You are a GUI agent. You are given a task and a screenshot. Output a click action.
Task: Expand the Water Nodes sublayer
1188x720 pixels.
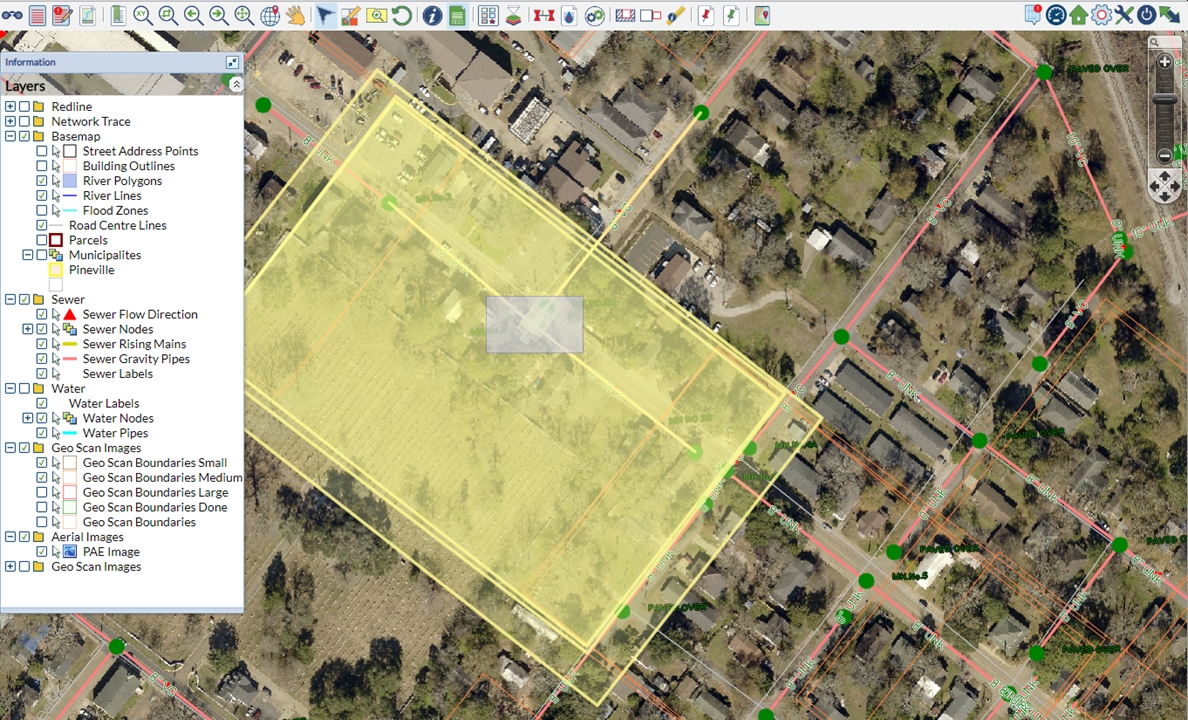tap(27, 418)
